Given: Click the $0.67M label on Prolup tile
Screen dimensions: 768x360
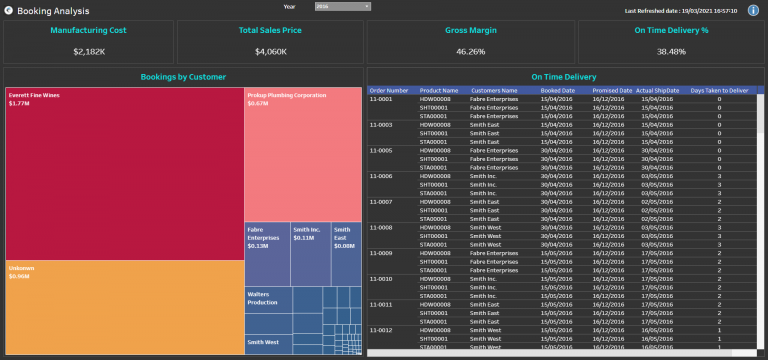Looking at the screenshot, I should pyautogui.click(x=258, y=103).
